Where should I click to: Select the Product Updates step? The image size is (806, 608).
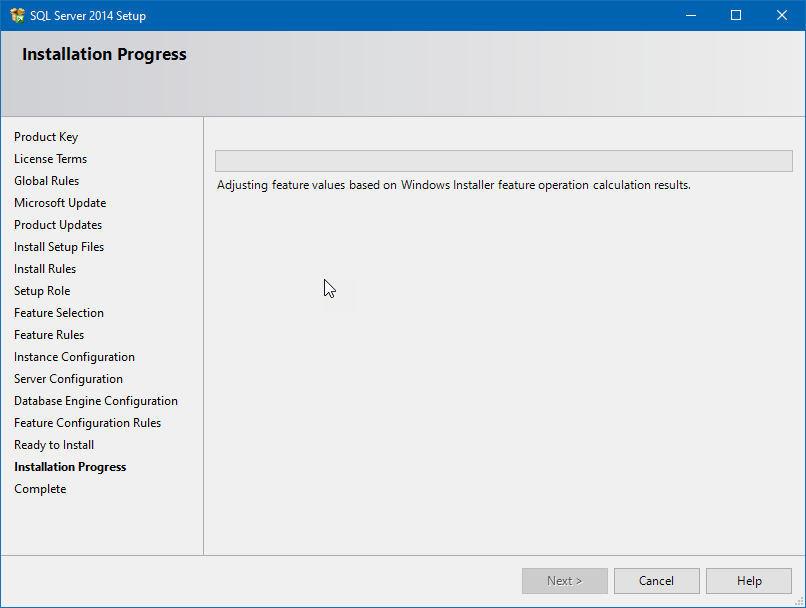pos(58,225)
